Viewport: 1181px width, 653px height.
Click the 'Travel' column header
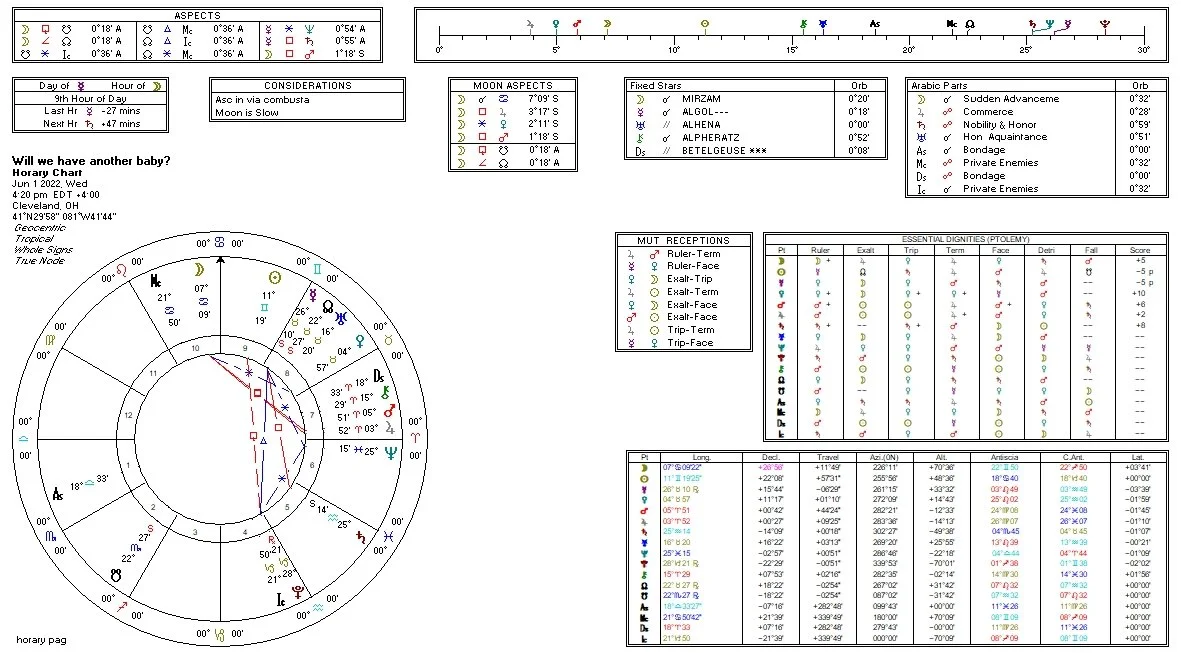coord(828,457)
